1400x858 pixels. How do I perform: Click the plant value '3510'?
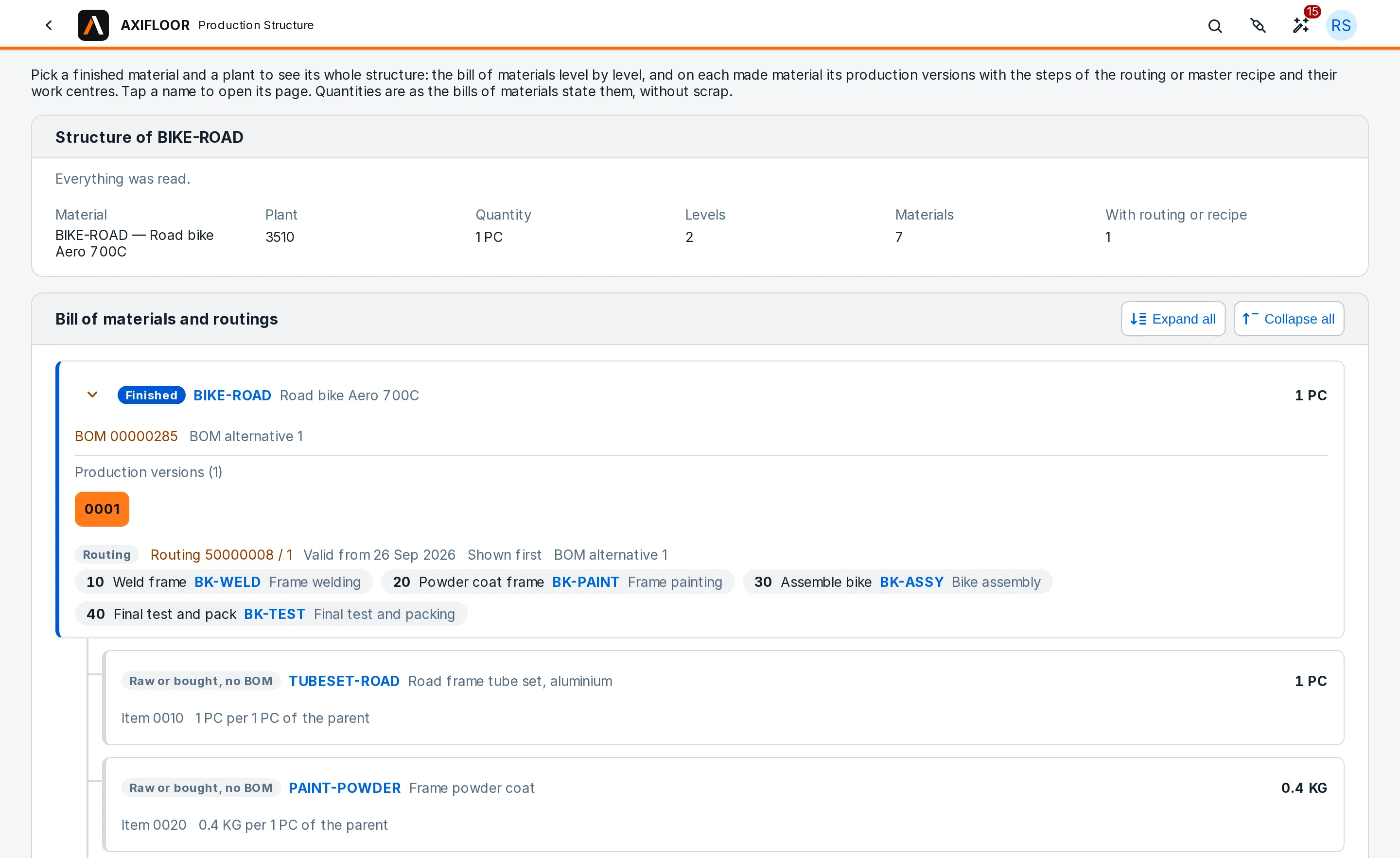pyautogui.click(x=280, y=238)
